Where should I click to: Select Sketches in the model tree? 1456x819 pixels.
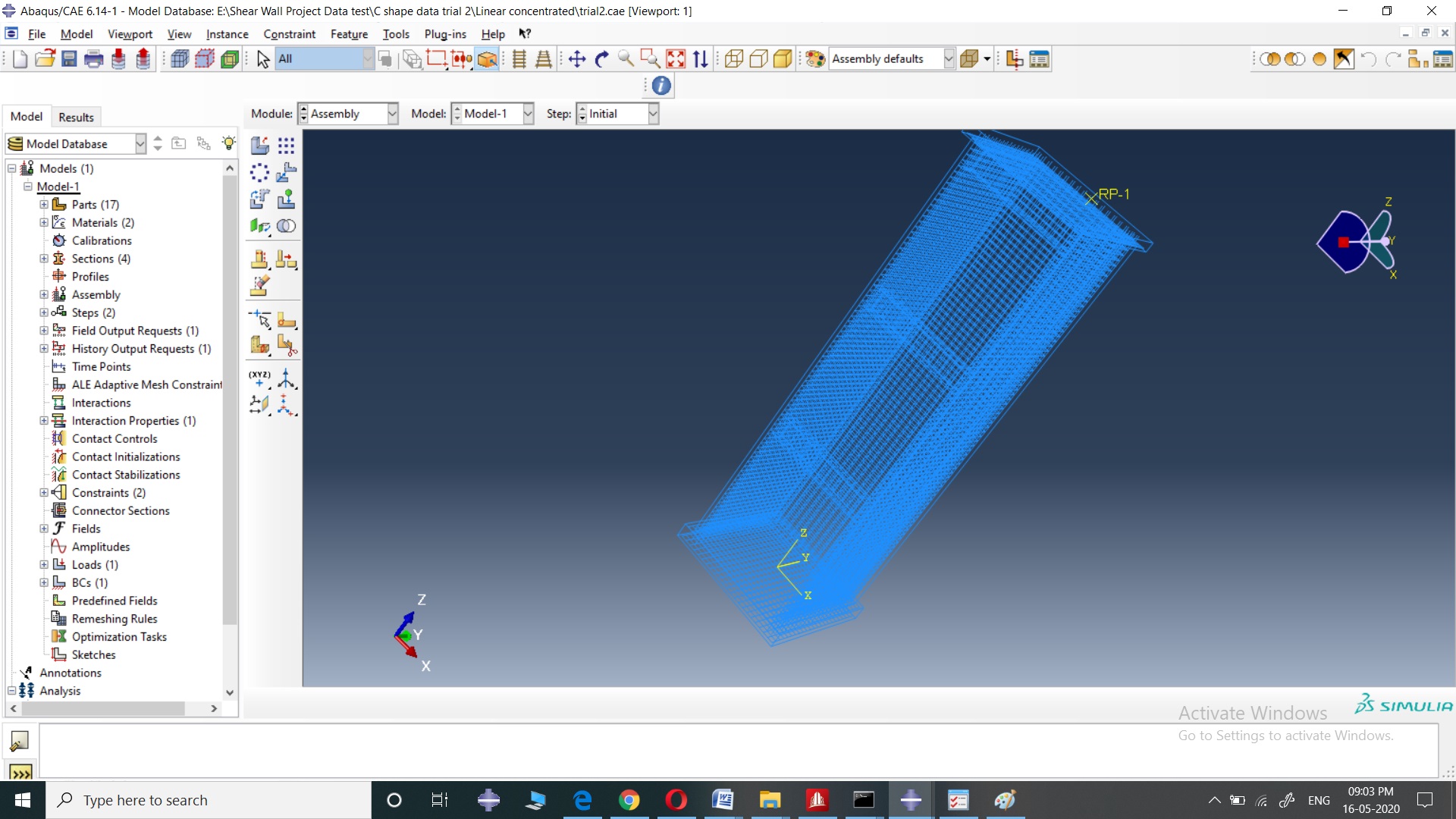[93, 654]
